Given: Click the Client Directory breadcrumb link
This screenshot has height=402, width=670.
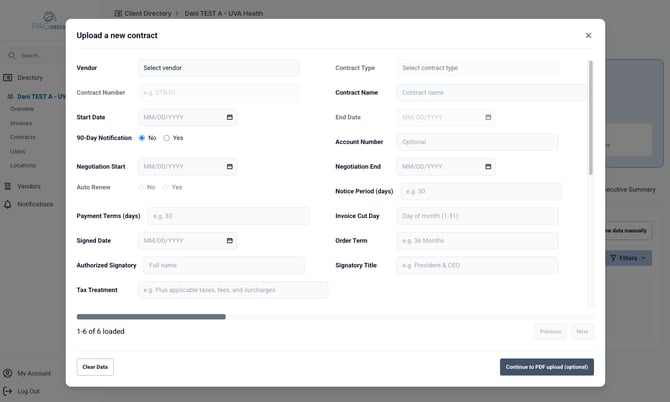Looking at the screenshot, I should [147, 14].
